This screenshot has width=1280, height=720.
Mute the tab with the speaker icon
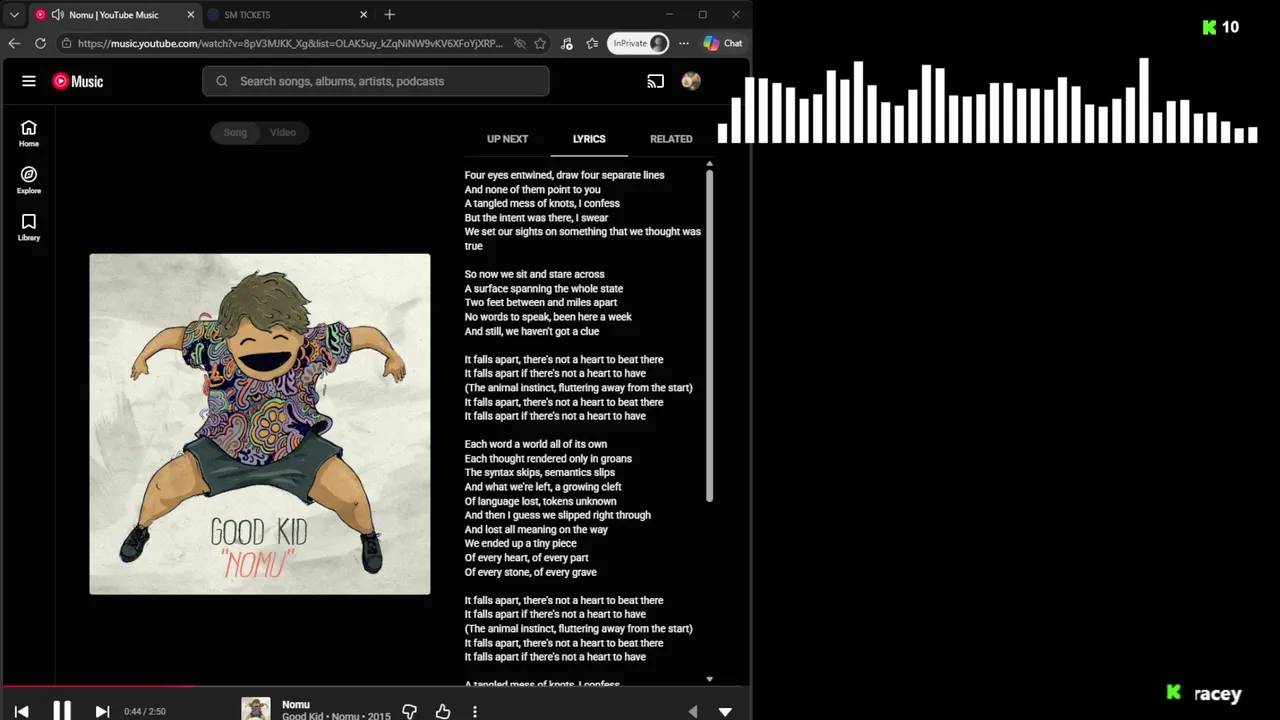(x=57, y=15)
